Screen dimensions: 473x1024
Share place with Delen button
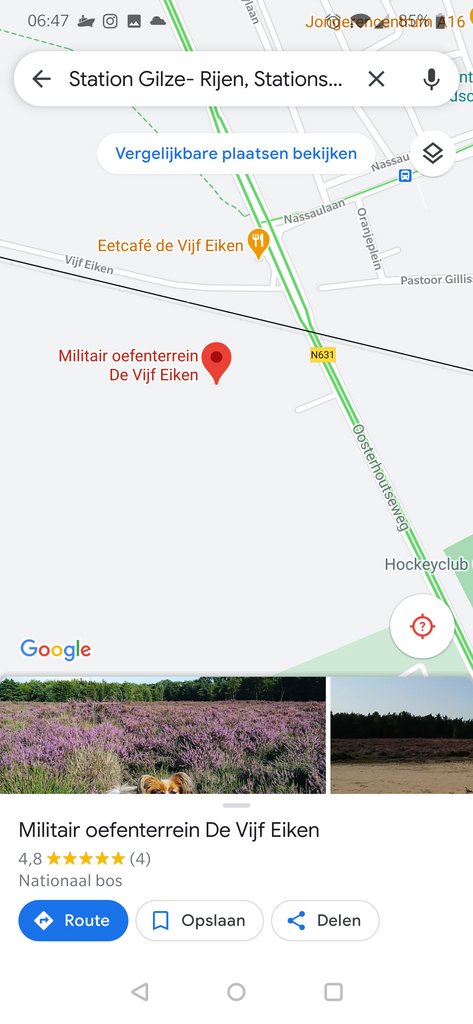pos(325,920)
